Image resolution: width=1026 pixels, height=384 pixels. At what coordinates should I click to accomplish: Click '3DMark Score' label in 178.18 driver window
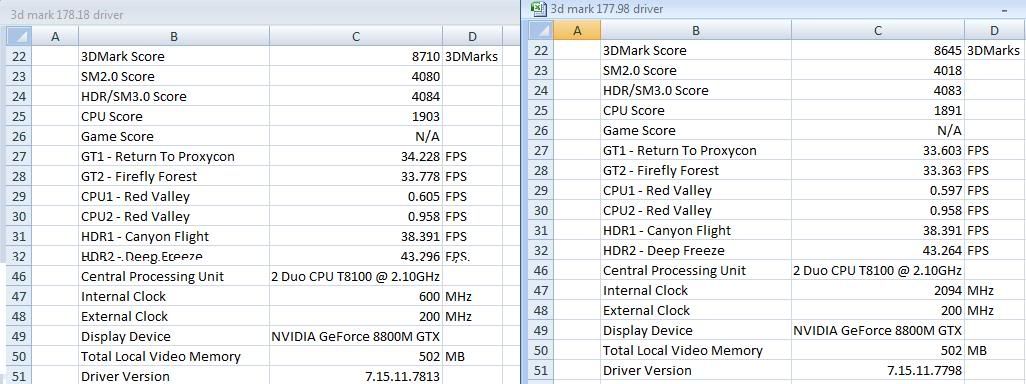tap(122, 56)
